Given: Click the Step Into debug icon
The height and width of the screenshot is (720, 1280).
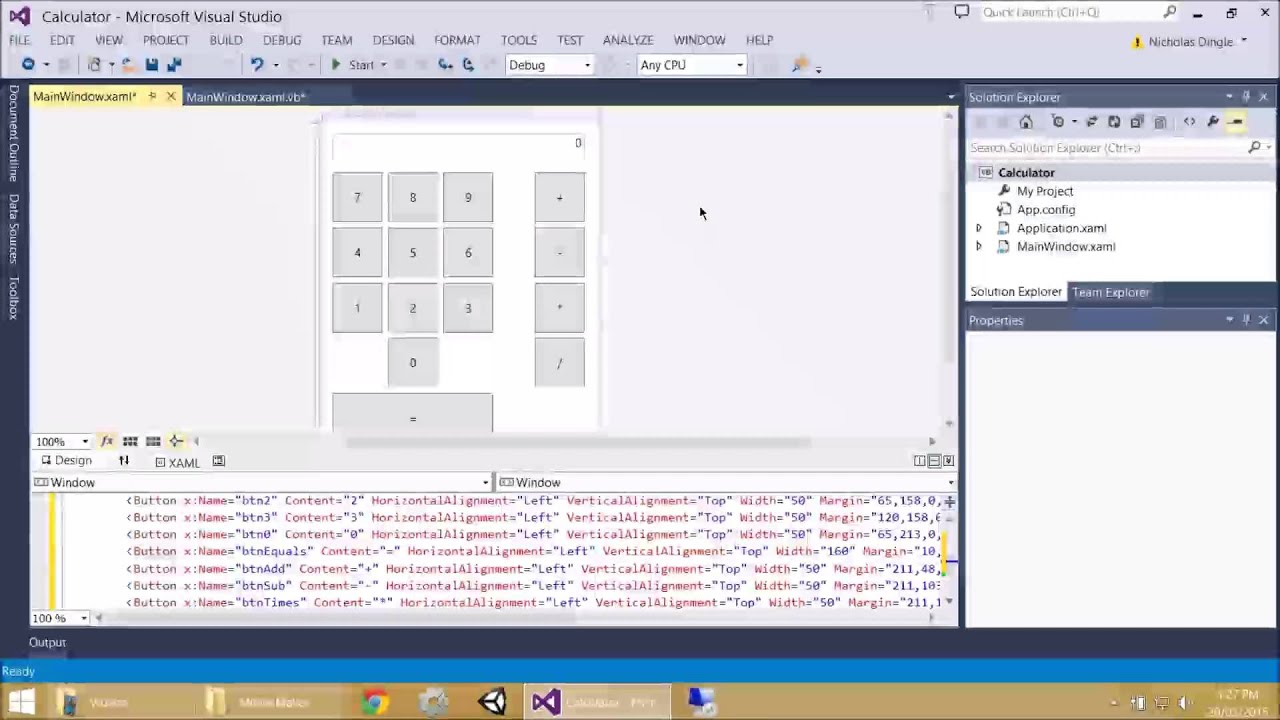Looking at the screenshot, I should click(x=446, y=65).
